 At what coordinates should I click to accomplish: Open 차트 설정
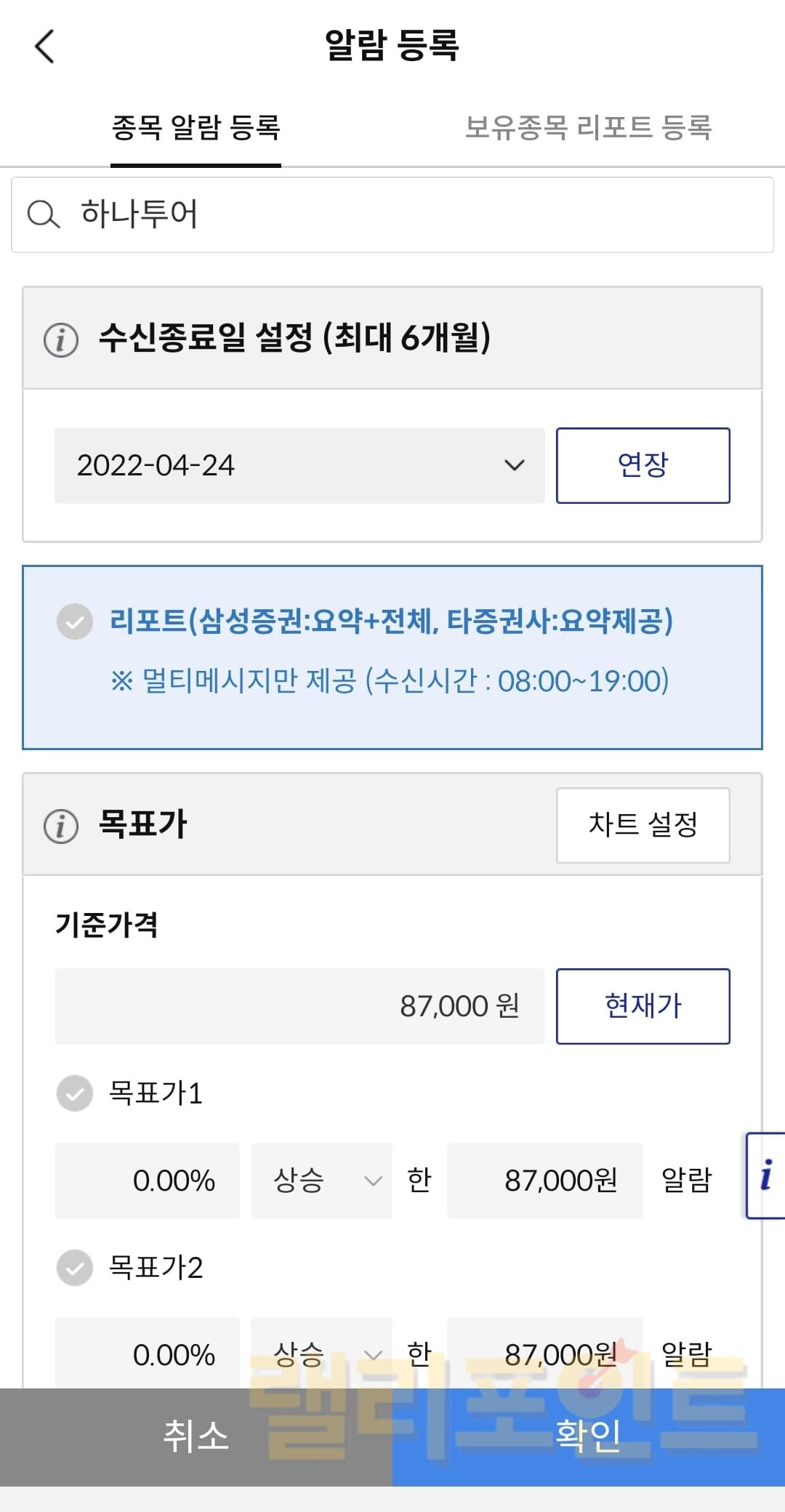643,825
